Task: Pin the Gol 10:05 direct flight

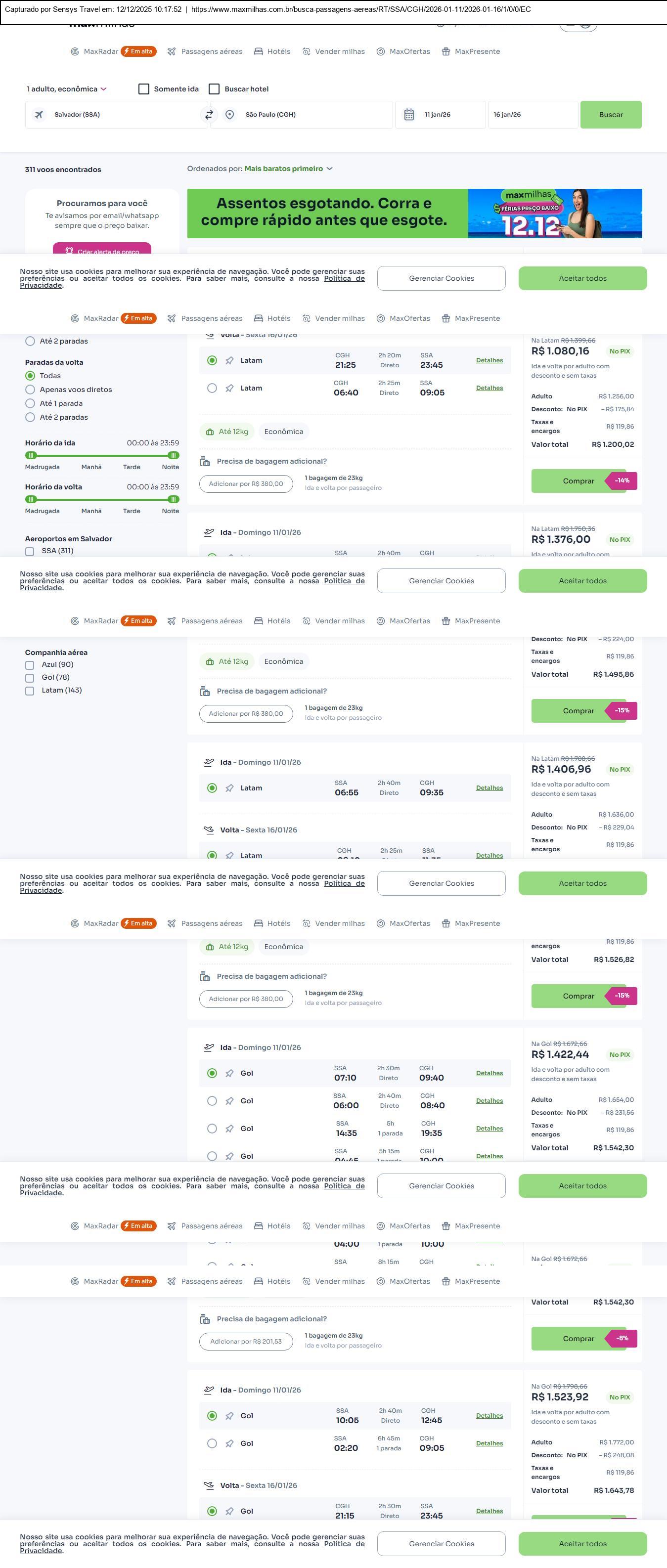Action: tap(229, 1416)
